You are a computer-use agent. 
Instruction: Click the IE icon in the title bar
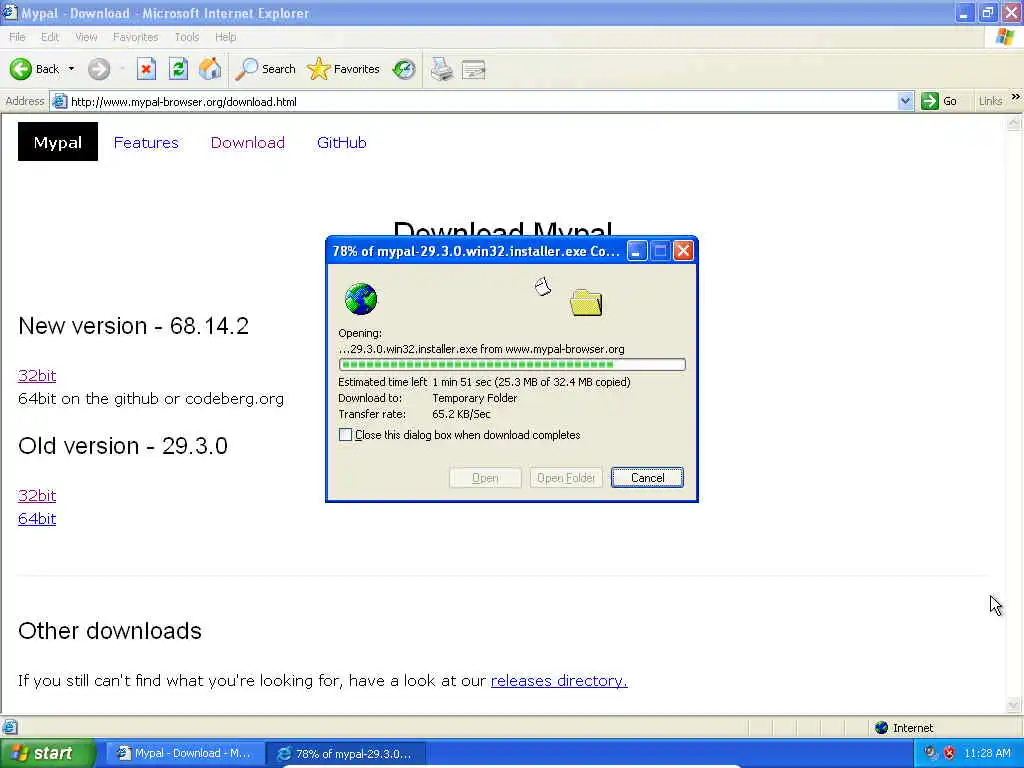(9, 12)
